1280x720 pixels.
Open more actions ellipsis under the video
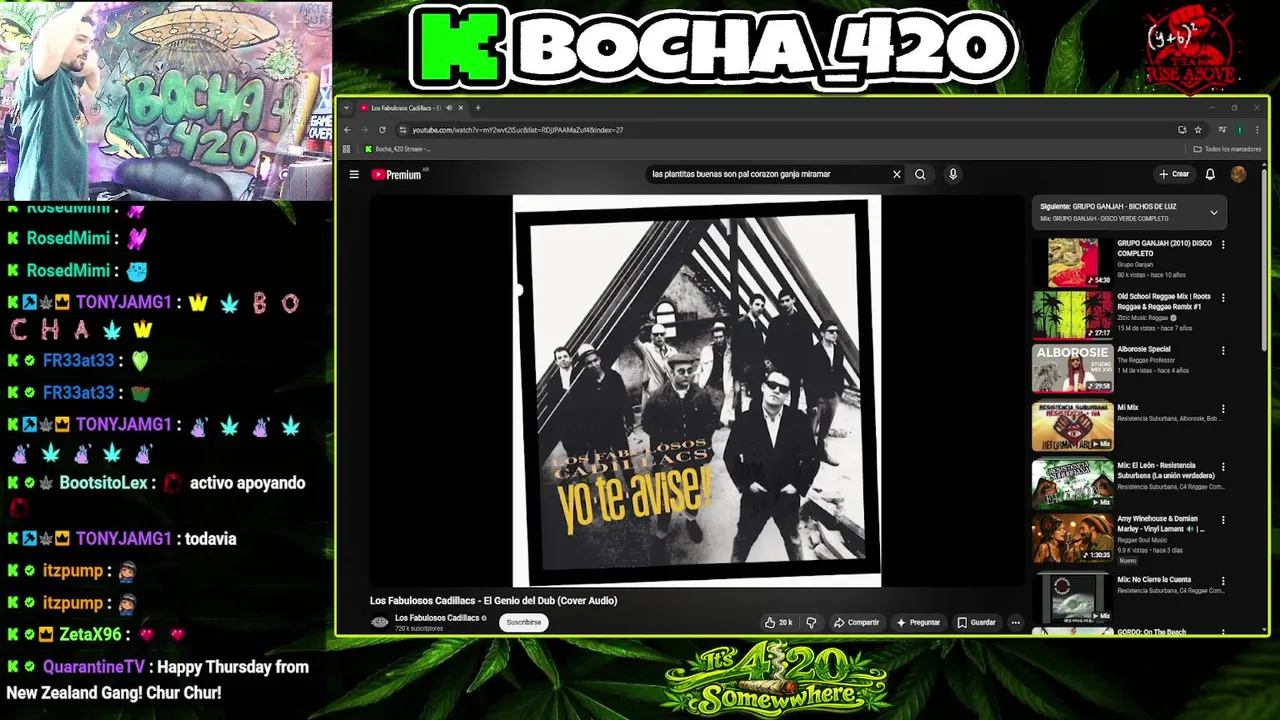(1015, 622)
